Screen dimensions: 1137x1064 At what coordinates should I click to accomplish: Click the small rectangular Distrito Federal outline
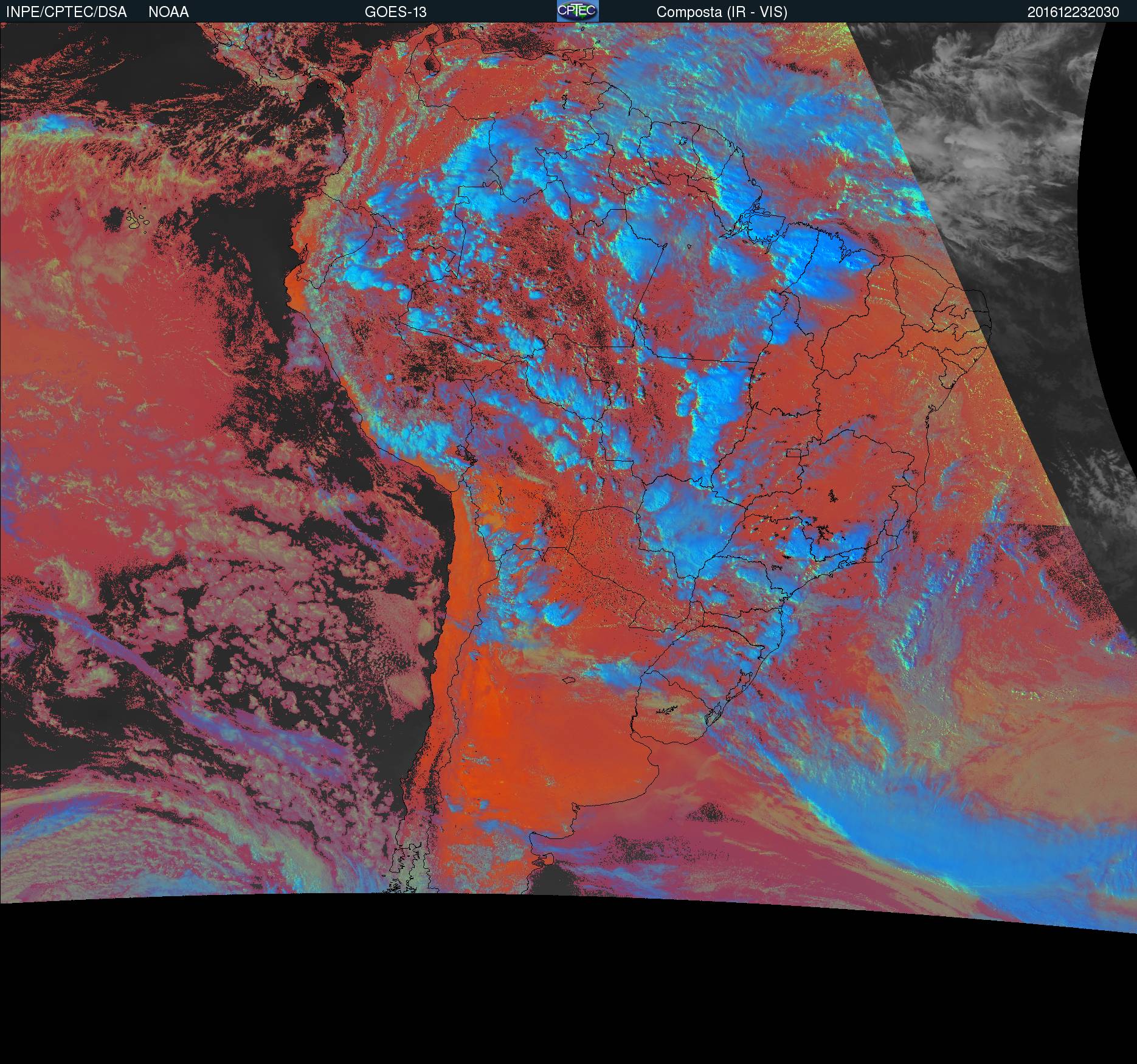(794, 452)
